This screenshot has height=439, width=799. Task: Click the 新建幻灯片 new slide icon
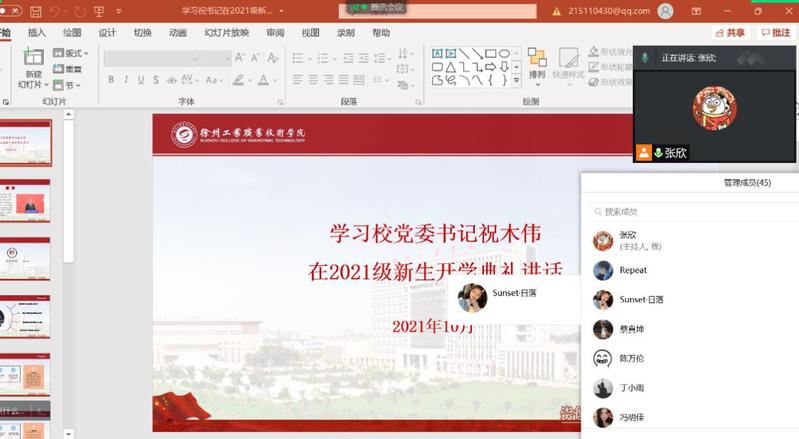[x=33, y=66]
